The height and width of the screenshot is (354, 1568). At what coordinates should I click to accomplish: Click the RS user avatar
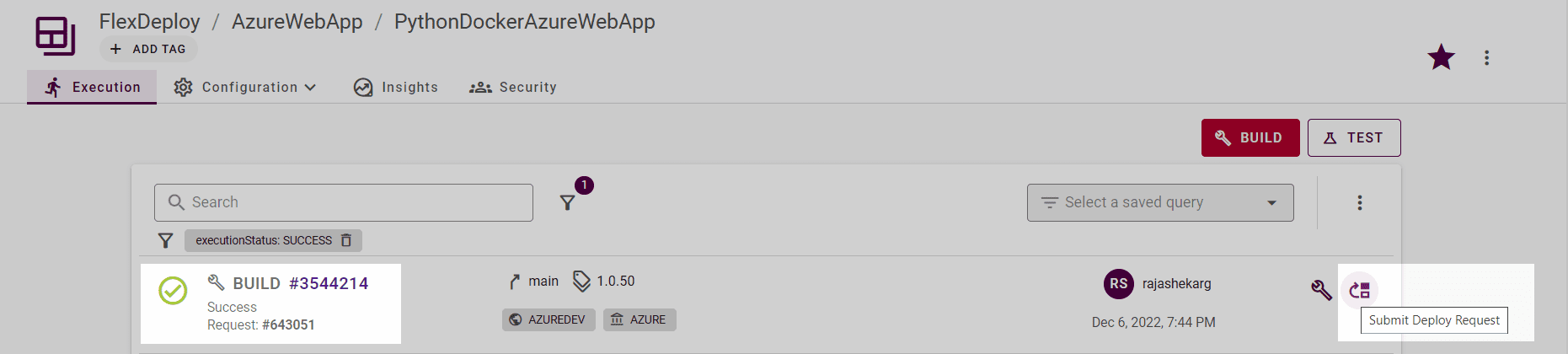point(1118,284)
